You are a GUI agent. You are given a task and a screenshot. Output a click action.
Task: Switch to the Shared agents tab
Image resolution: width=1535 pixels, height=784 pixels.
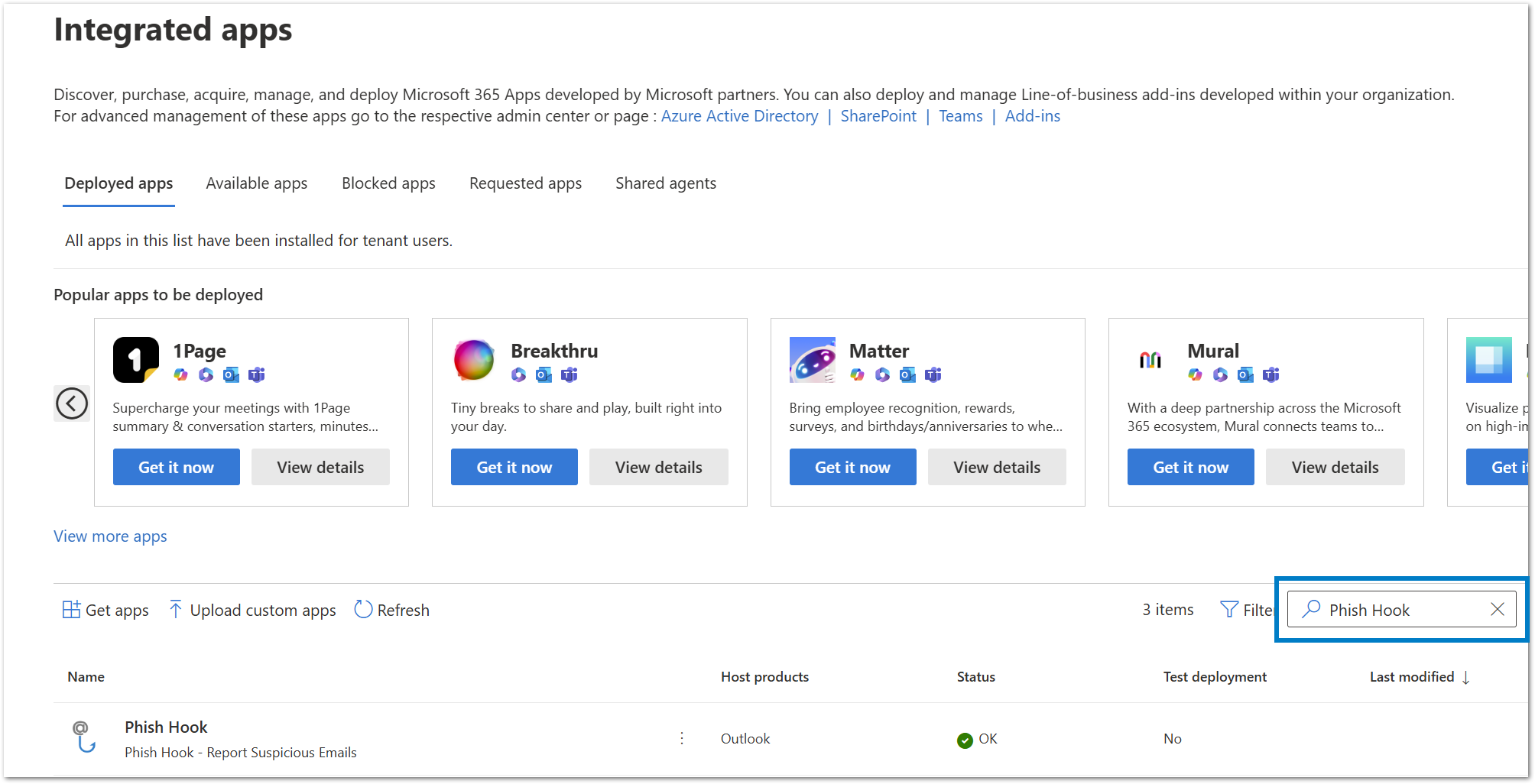666,183
